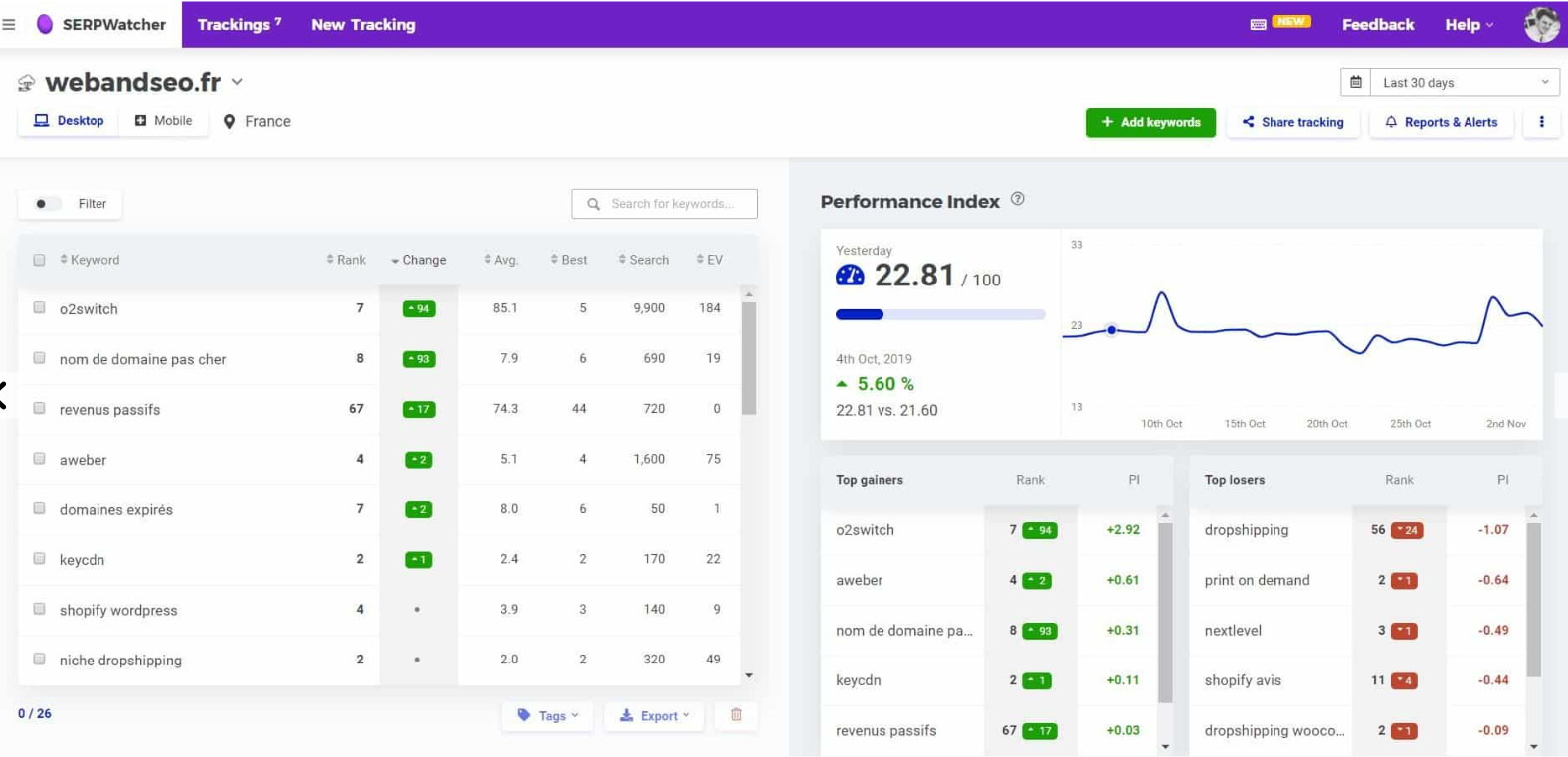Click the speedometer gauge icon by 22.81
Viewport: 1568px width, 757px height.
coord(850,276)
